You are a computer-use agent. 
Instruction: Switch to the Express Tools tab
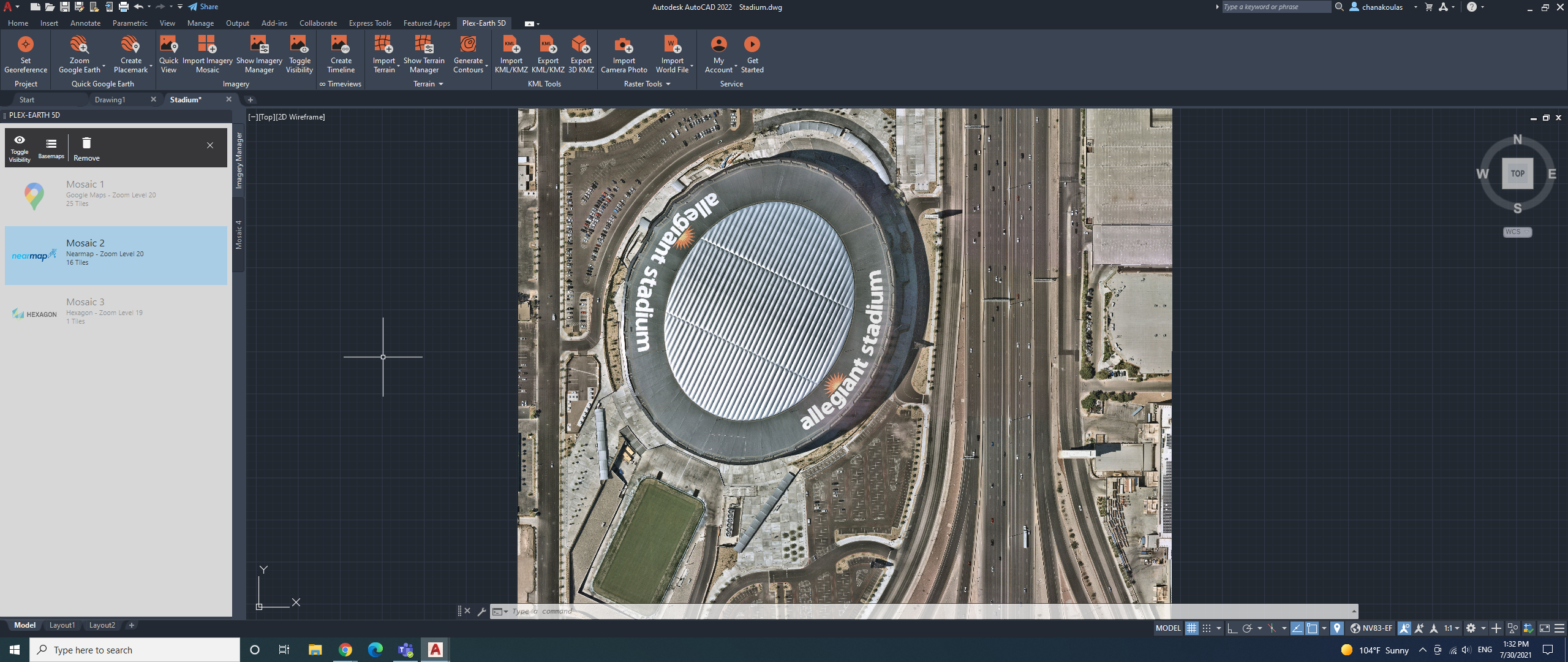(x=370, y=22)
